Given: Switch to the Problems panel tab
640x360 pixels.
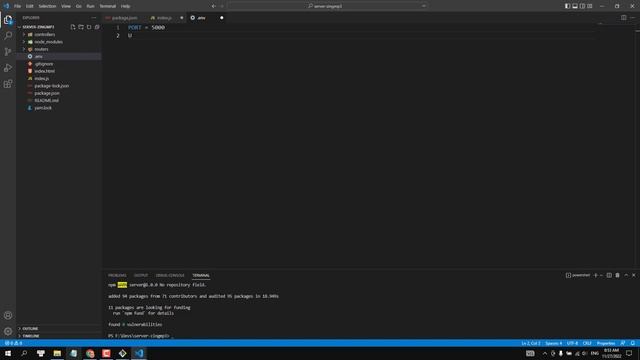Looking at the screenshot, I should point(117,276).
